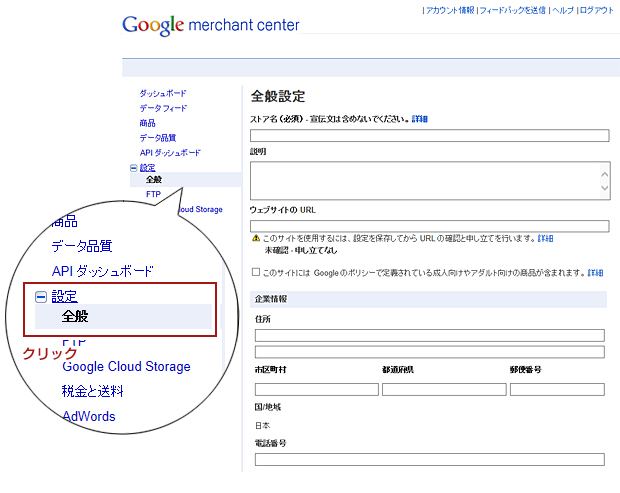620x493 pixels.
Task: Click the ウェブサイトの URL input field
Action: (x=429, y=226)
